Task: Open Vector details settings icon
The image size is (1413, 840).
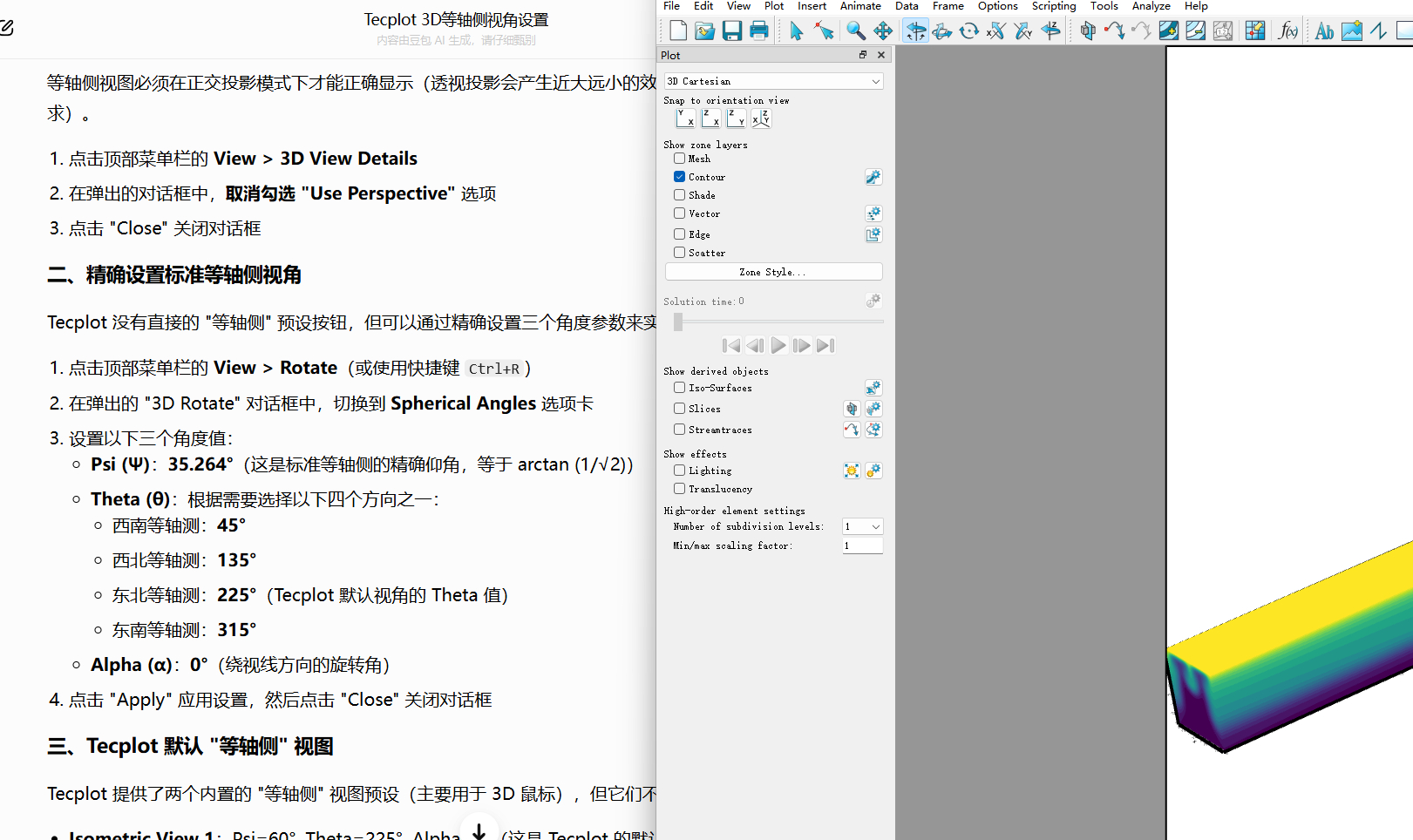Action: [x=873, y=213]
